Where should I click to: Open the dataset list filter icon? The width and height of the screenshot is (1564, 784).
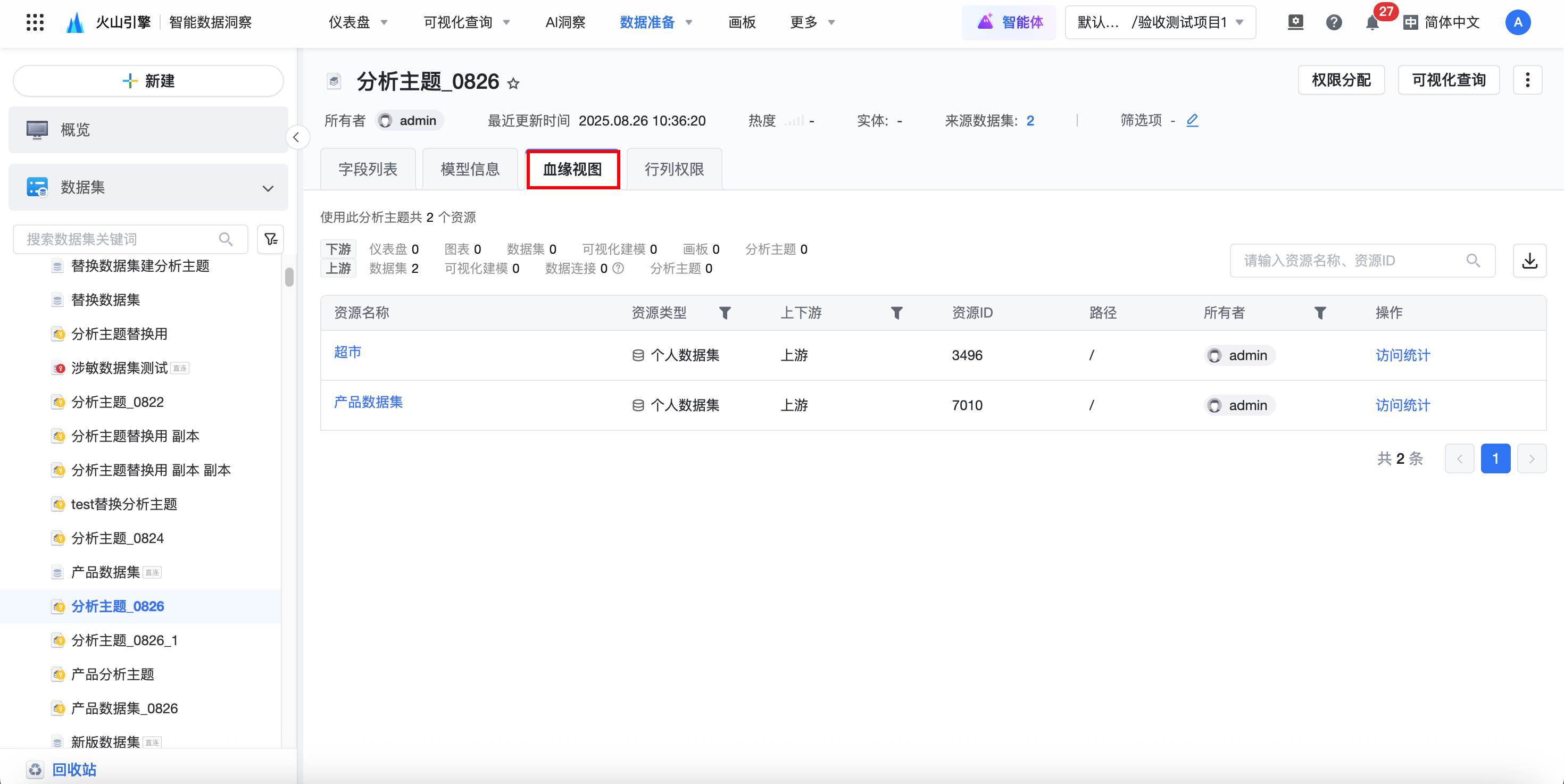(270, 239)
